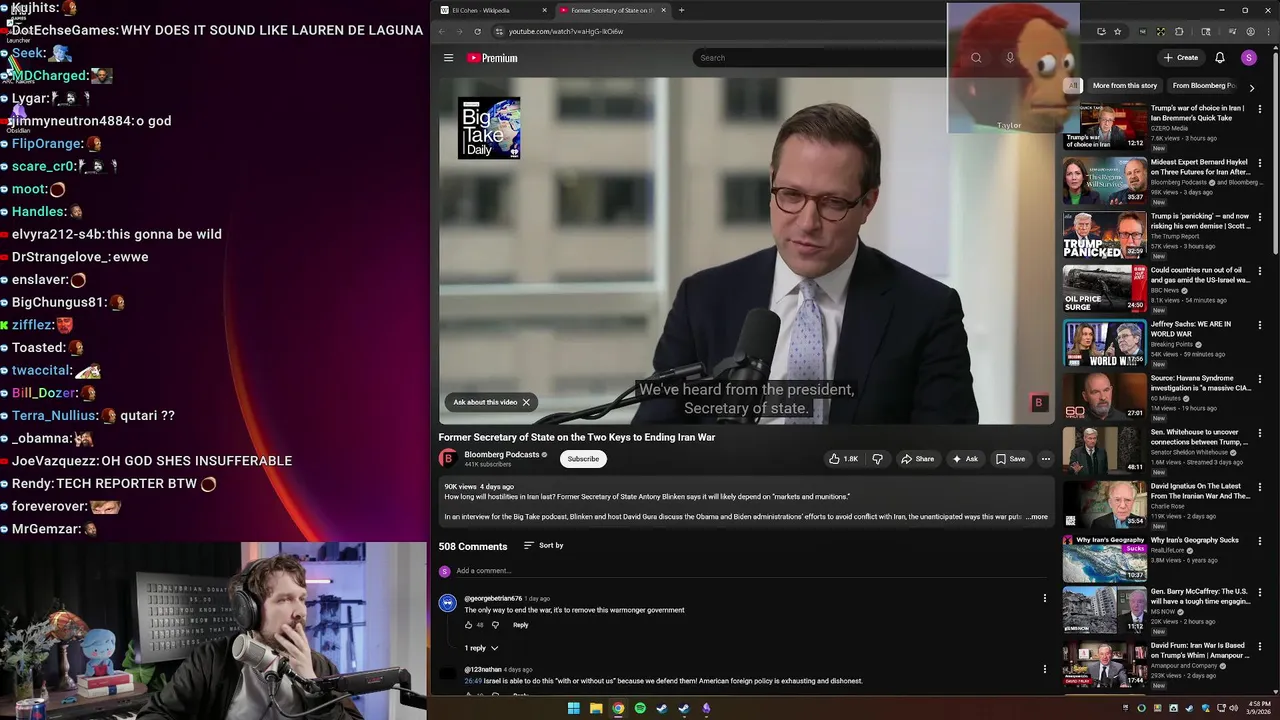This screenshot has width=1280, height=720.
Task: Go to YouTube Premium home logo
Action: pyautogui.click(x=492, y=58)
